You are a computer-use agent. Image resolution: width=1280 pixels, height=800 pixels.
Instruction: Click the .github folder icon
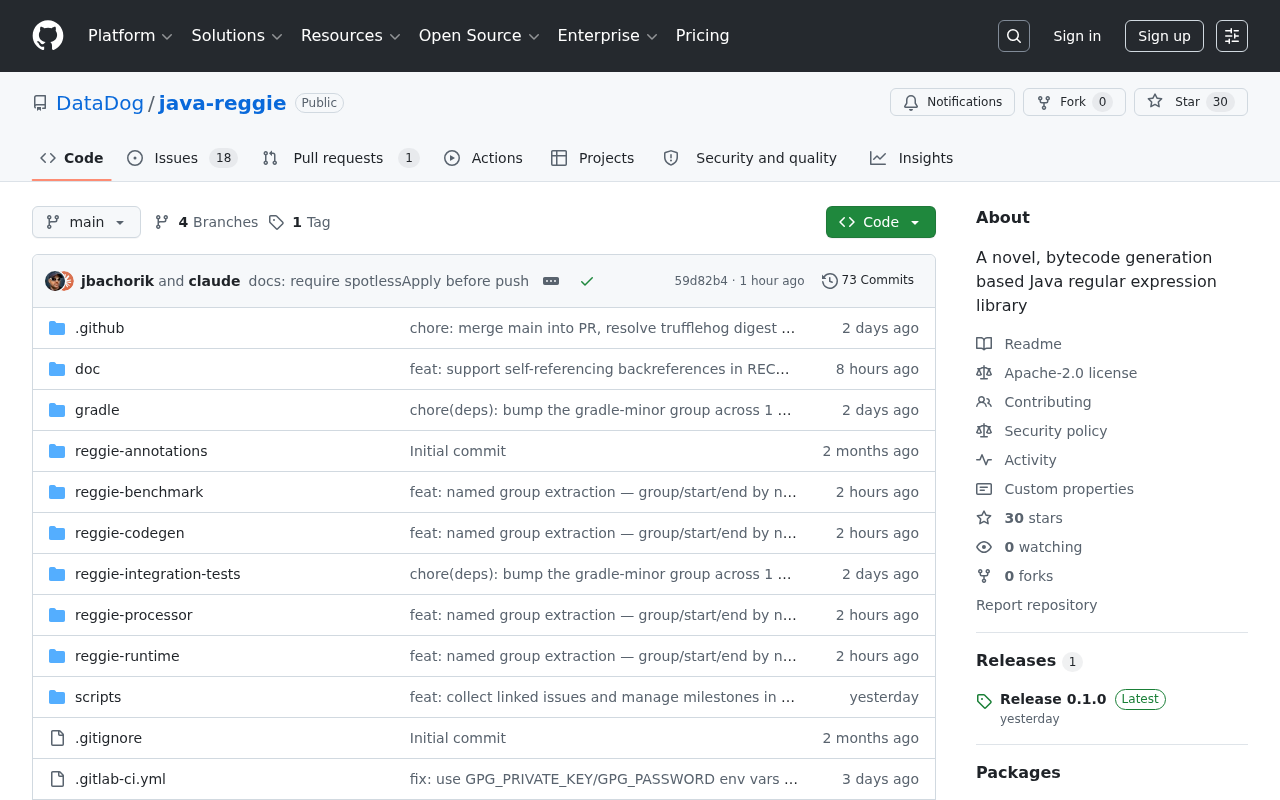click(x=57, y=328)
